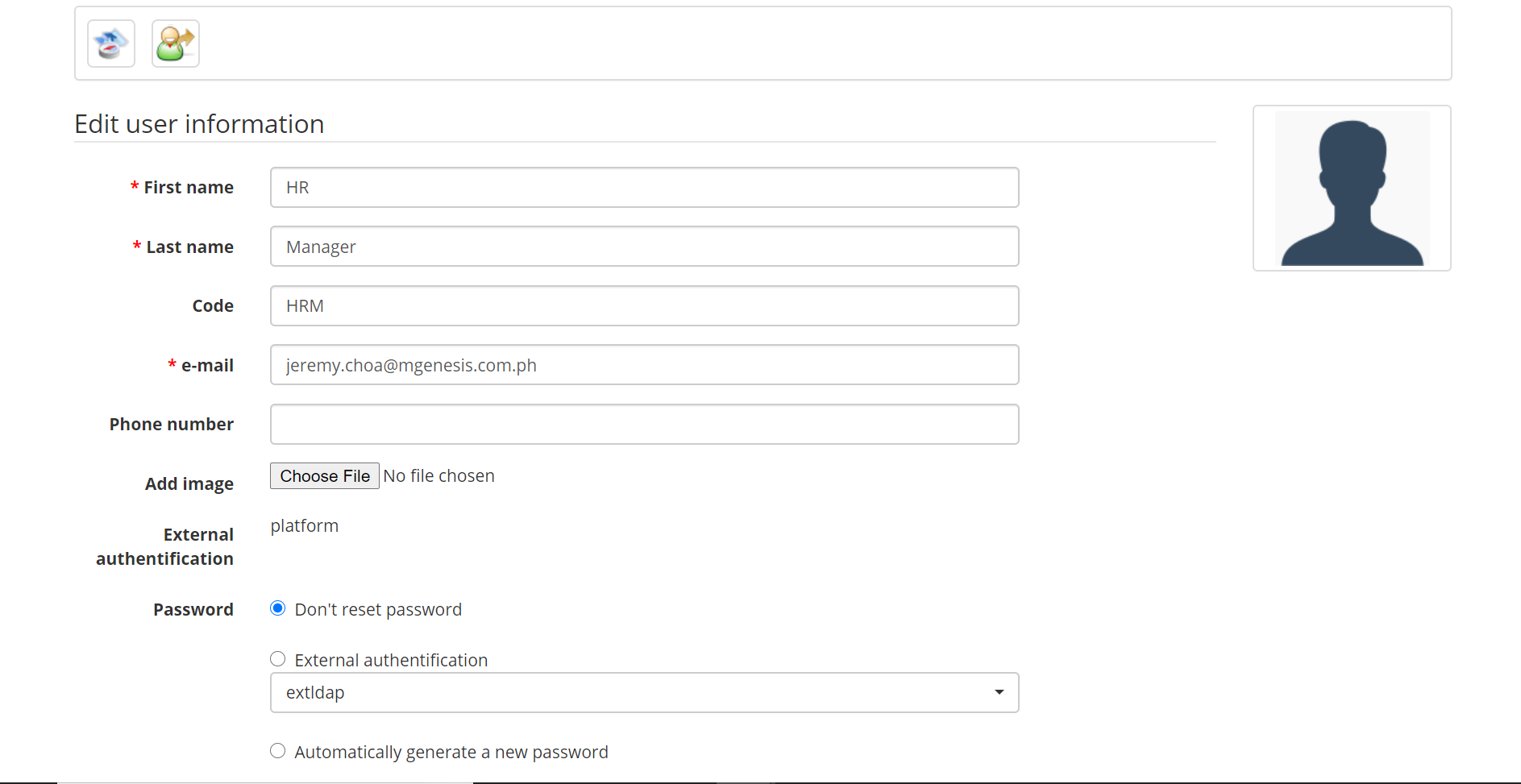Select the e-mail field with jeremy.choa address
This screenshot has width=1521, height=784.
644,364
